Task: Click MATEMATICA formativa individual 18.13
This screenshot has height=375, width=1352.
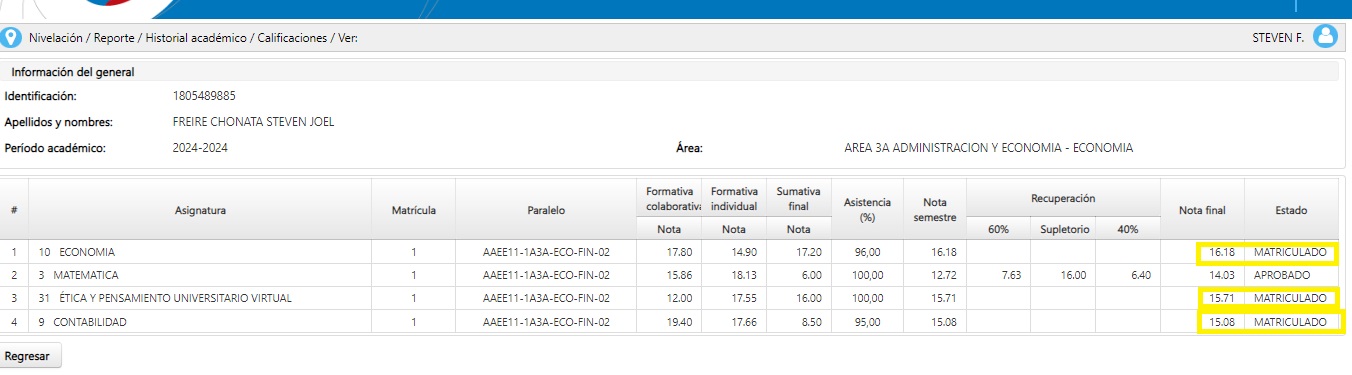Action: (x=745, y=274)
